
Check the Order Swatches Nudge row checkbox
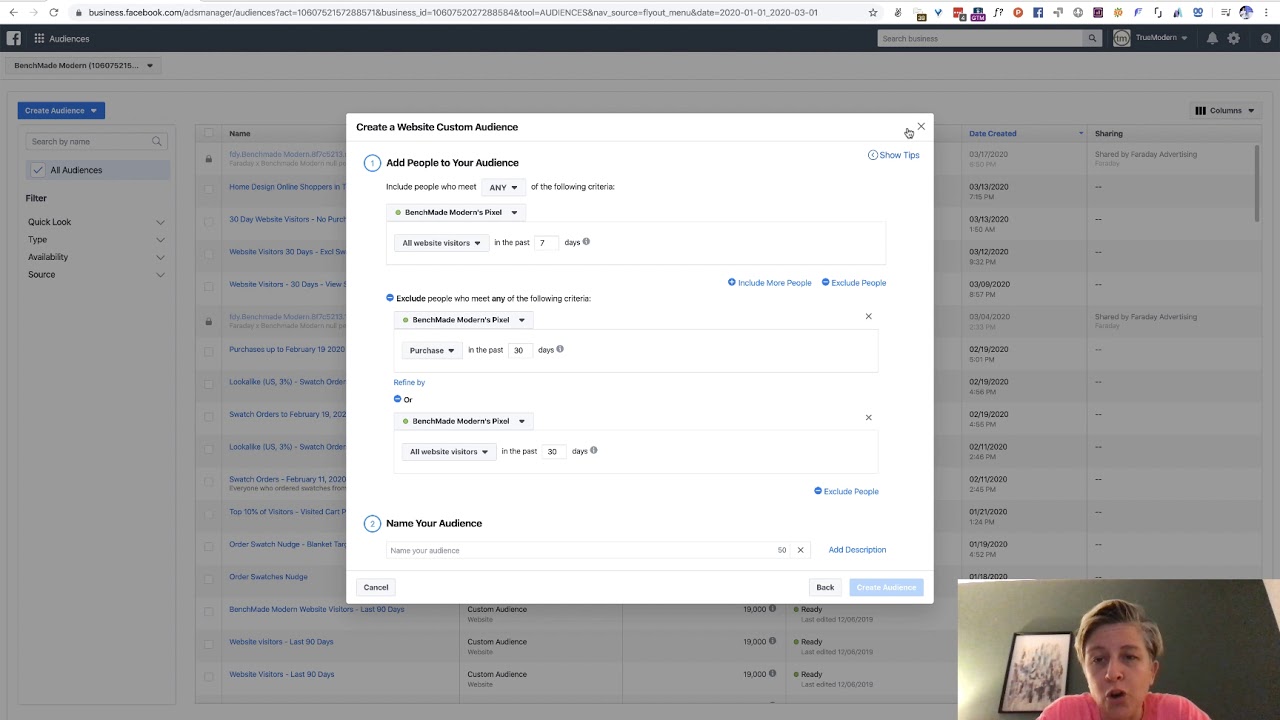(x=208, y=577)
